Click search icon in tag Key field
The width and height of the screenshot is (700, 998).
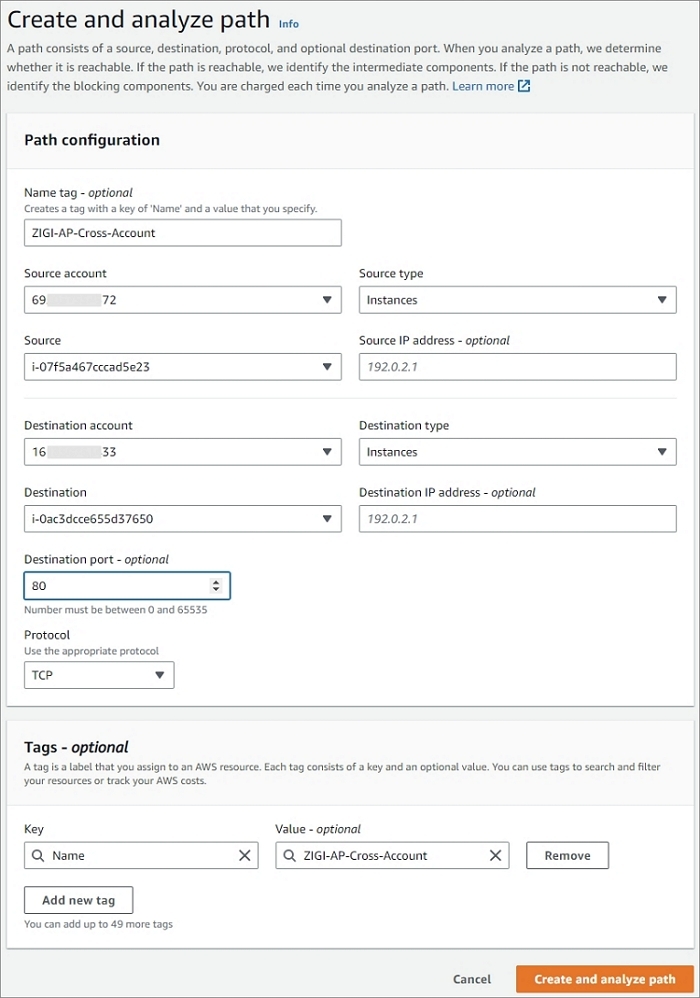[x=38, y=856]
